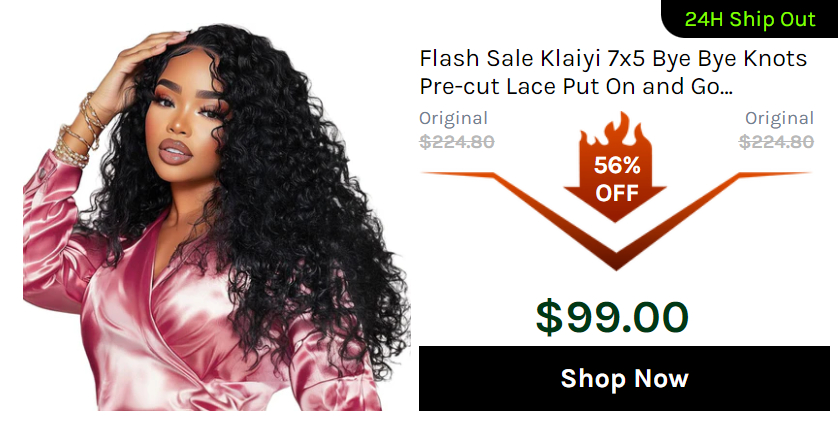Open the wig model product image
Screen dimensions: 838x435
pos(216,216)
